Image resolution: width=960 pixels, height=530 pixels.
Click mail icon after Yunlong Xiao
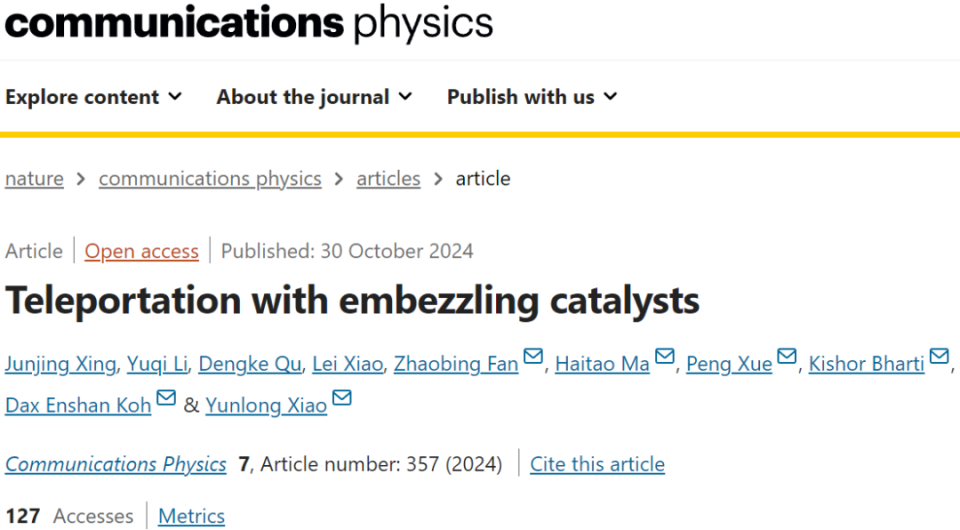pos(342,397)
